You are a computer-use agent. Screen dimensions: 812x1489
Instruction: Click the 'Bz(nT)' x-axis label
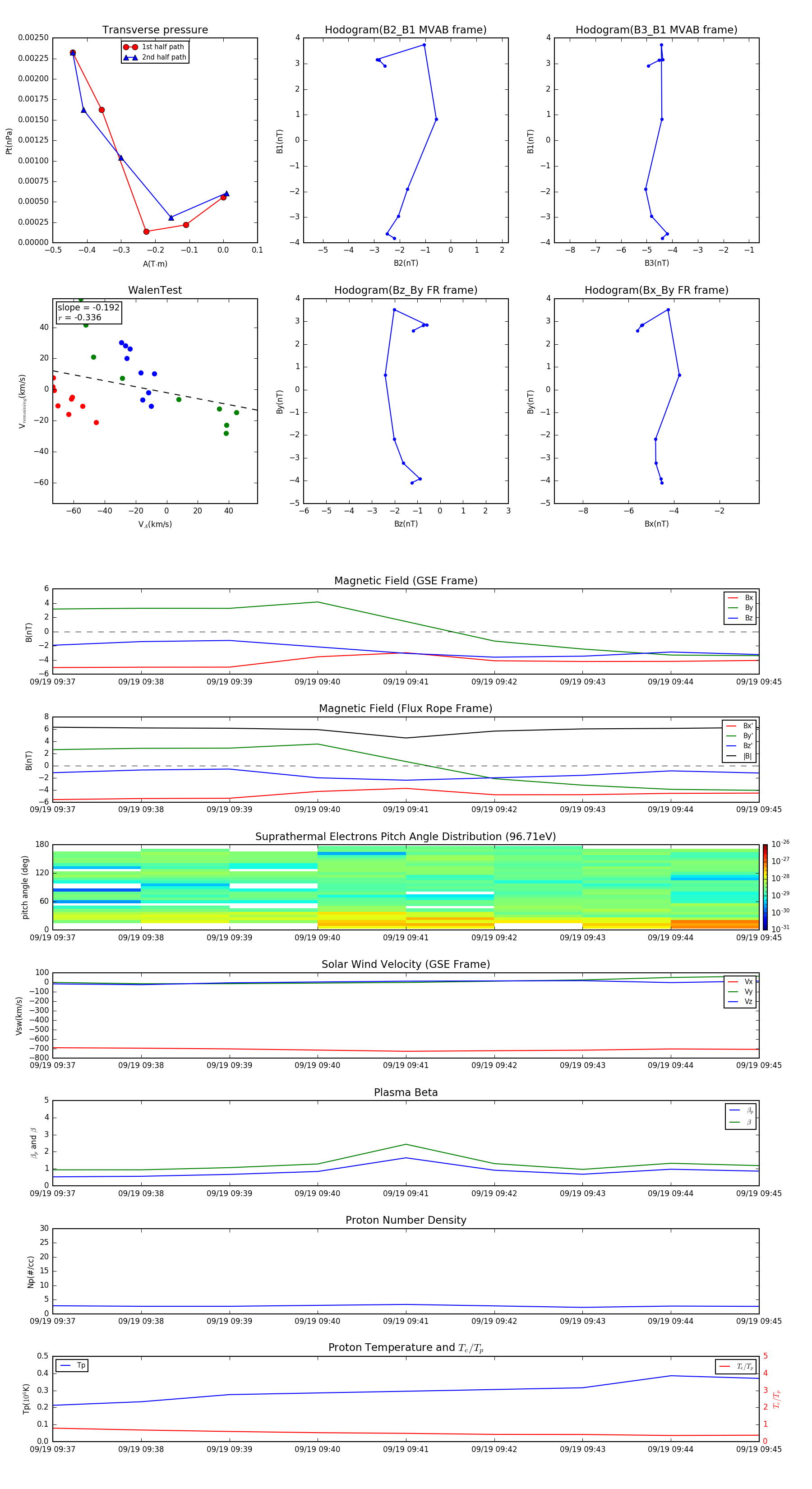[406, 524]
